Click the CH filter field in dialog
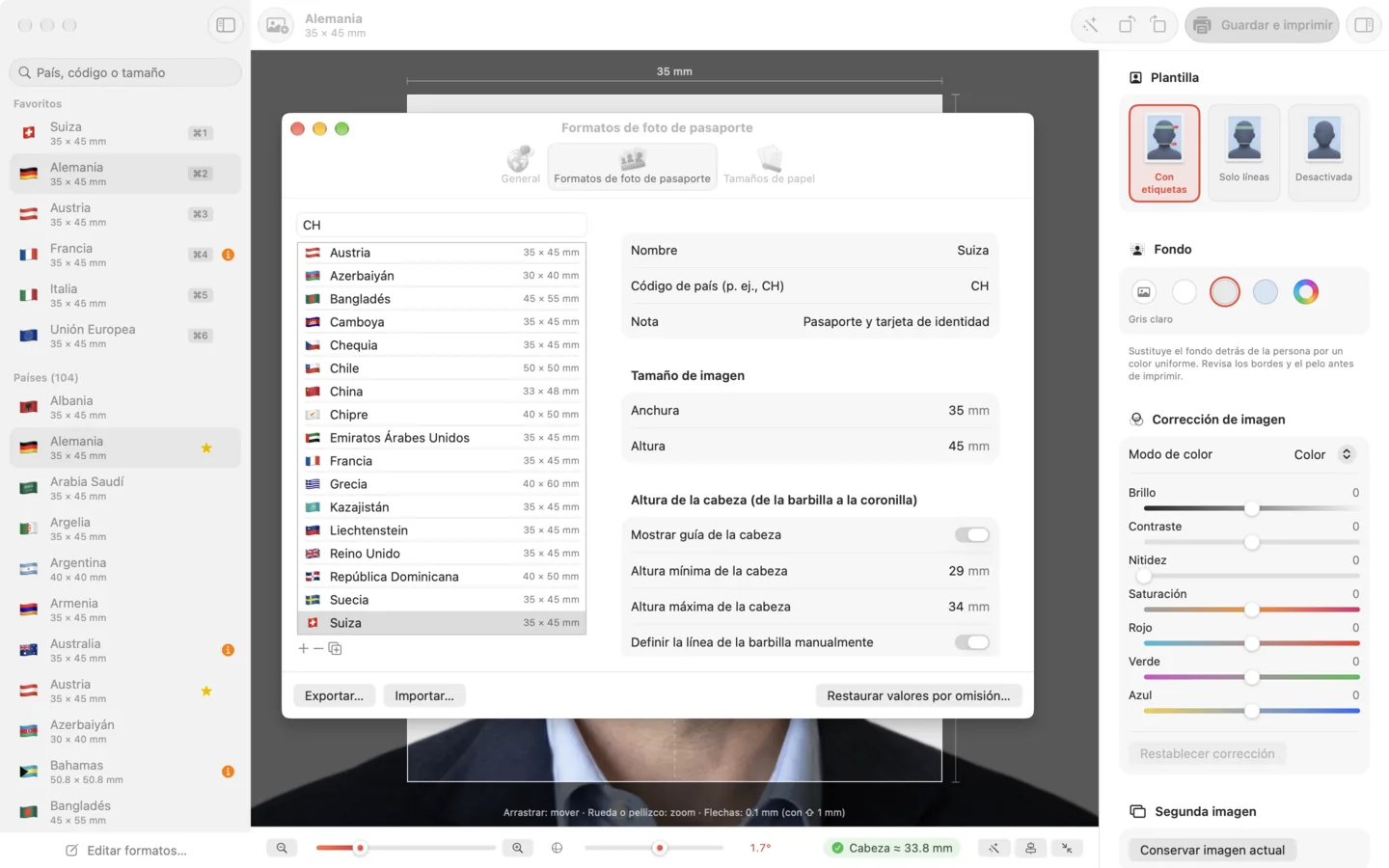This screenshot has height=868, width=1389. pyautogui.click(x=441, y=225)
